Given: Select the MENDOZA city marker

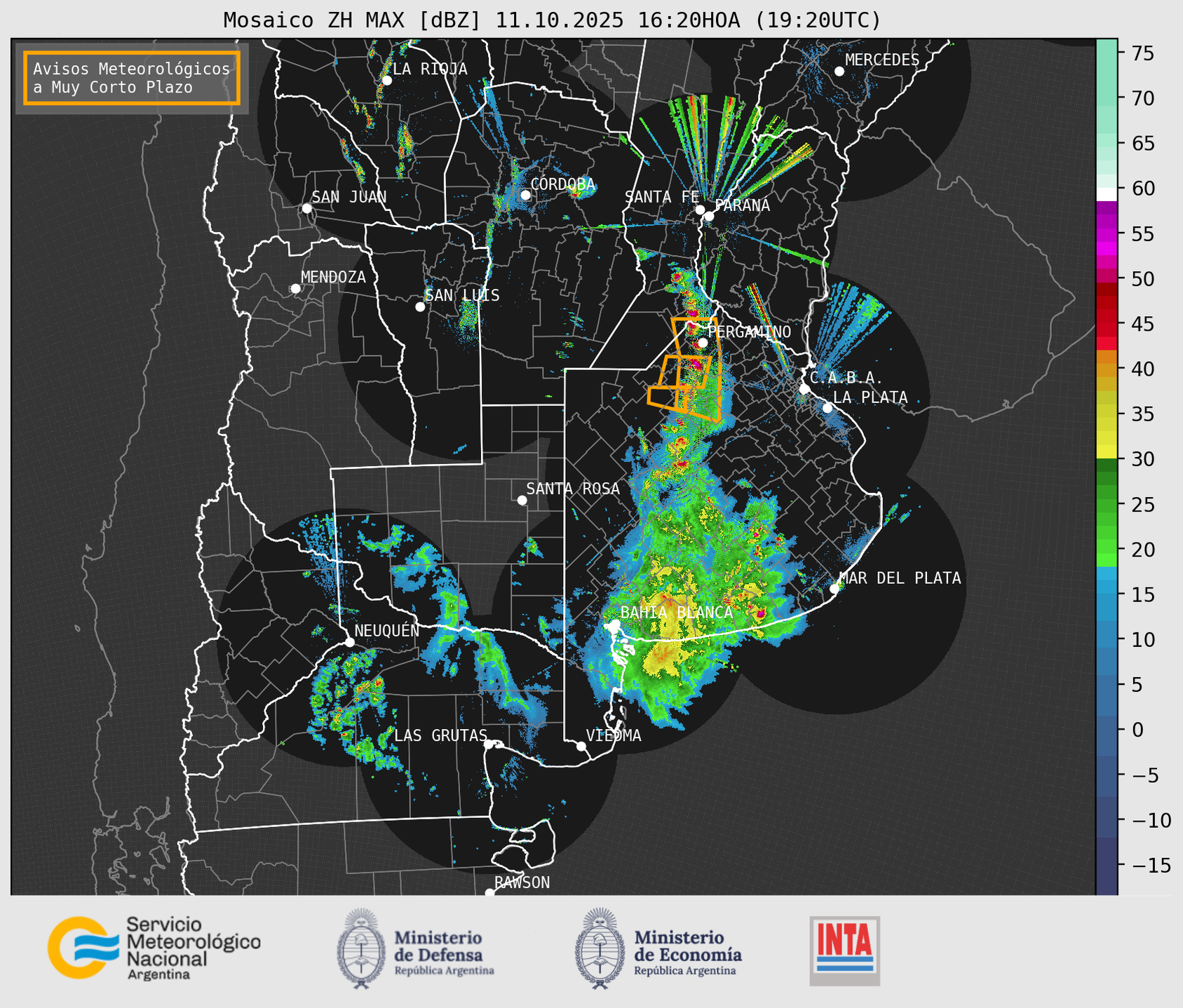Looking at the screenshot, I should pyautogui.click(x=295, y=289).
